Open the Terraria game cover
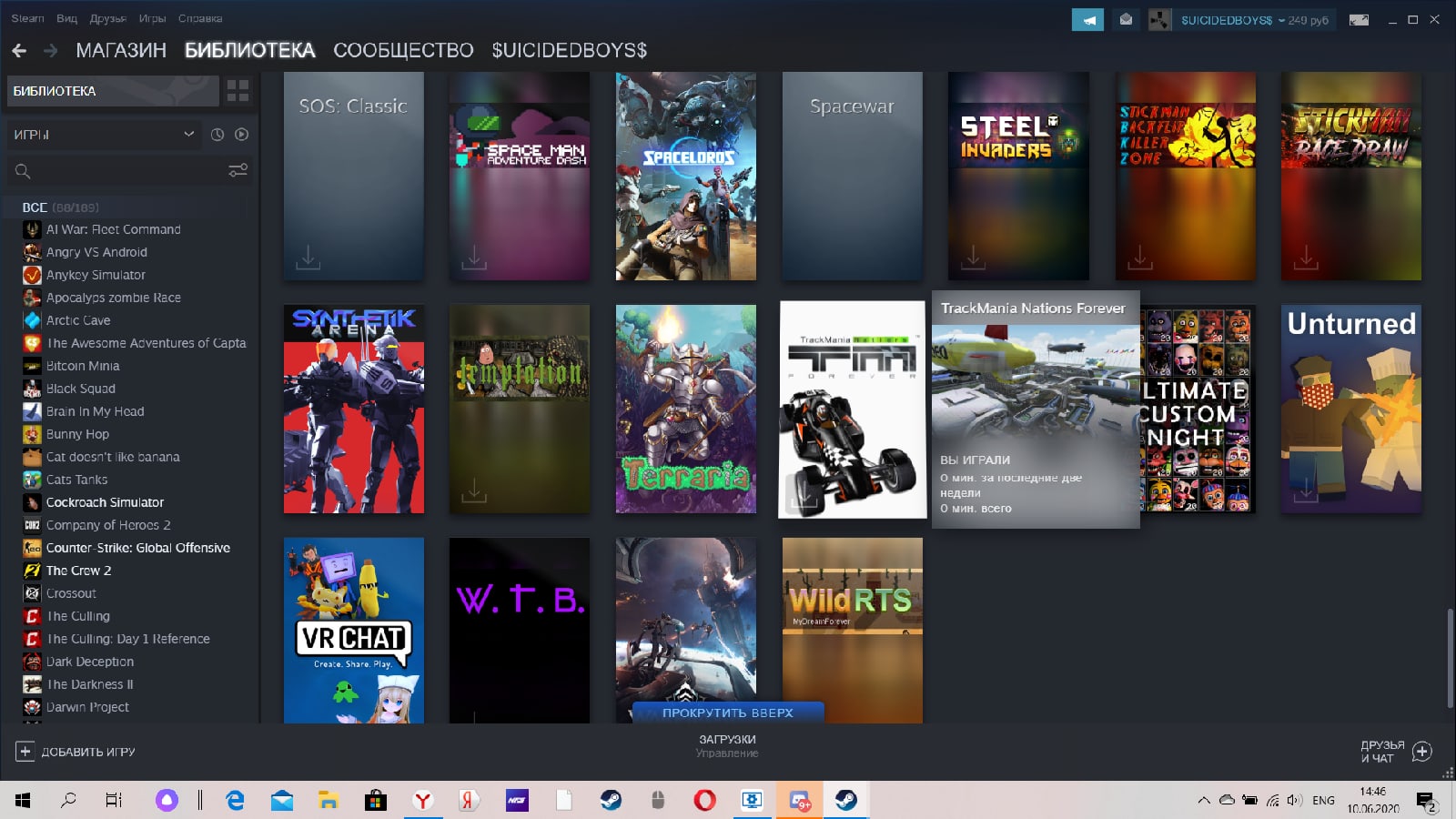 click(x=686, y=409)
